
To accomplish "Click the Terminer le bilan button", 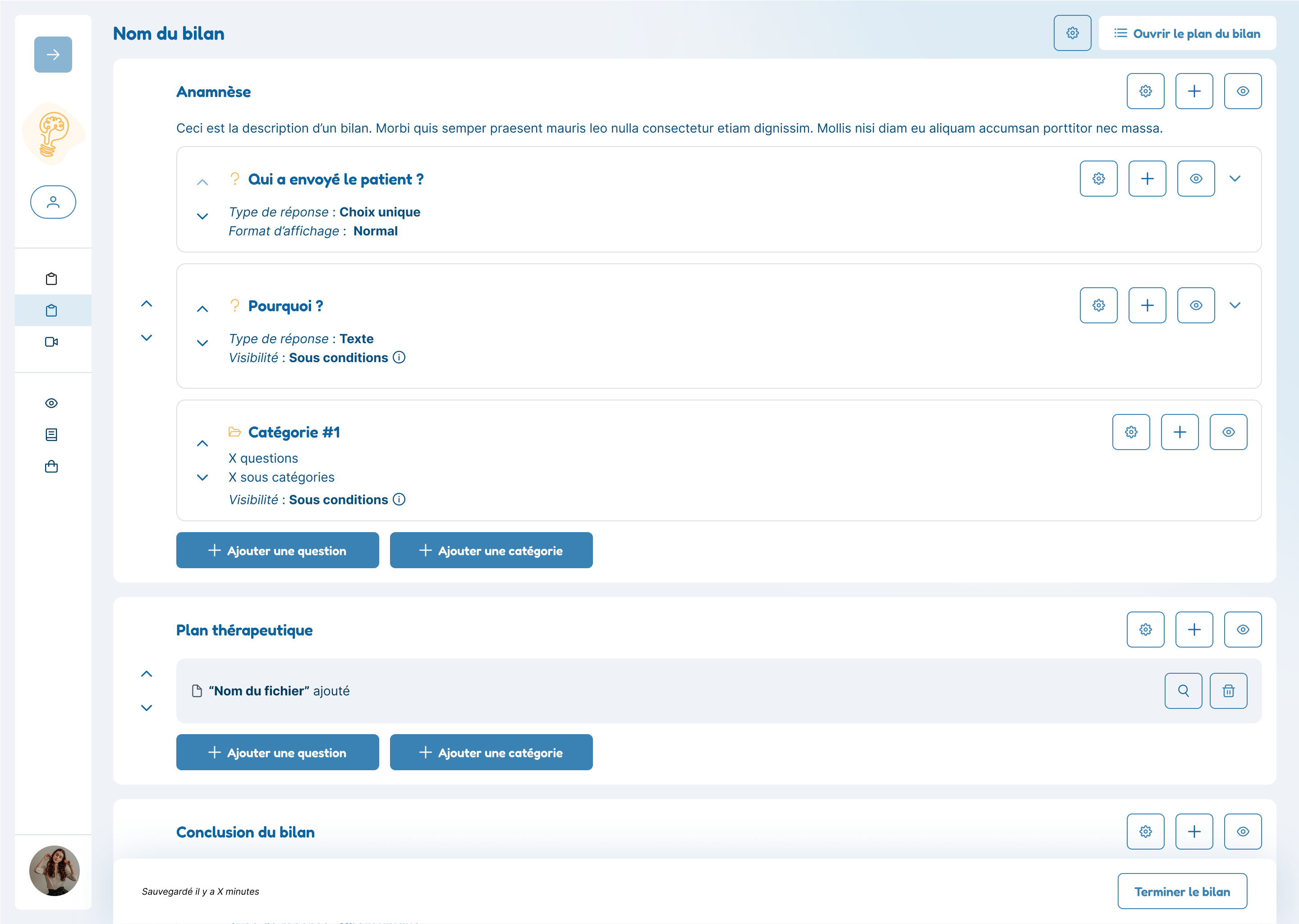I will [1182, 892].
